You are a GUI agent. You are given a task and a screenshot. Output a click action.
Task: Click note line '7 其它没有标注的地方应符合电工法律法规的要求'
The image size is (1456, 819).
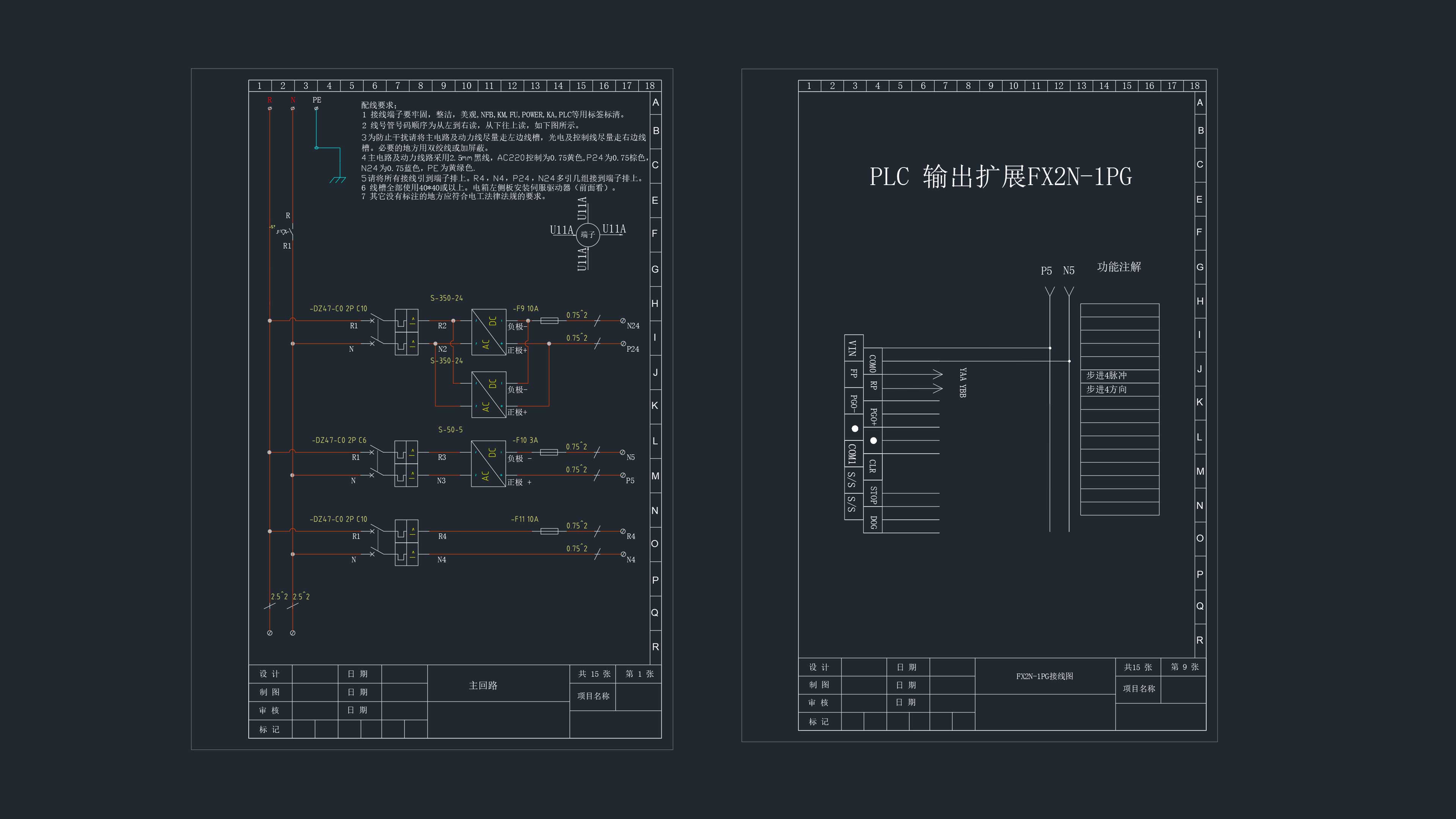coord(454,197)
